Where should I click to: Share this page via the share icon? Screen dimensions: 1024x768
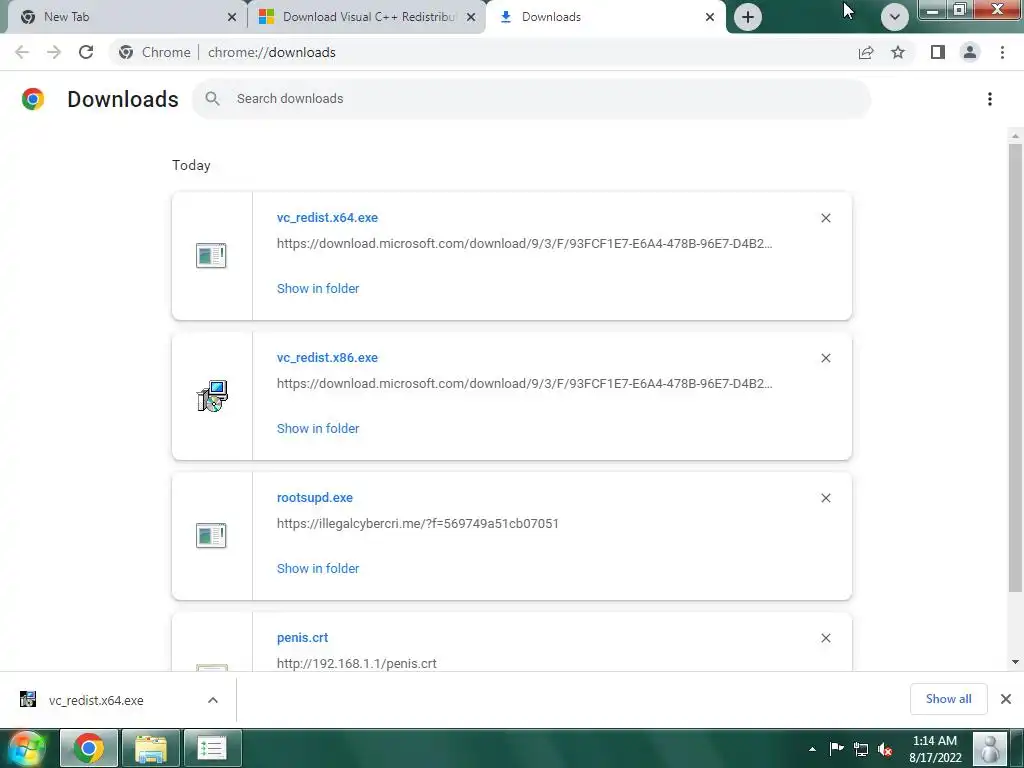pos(866,52)
